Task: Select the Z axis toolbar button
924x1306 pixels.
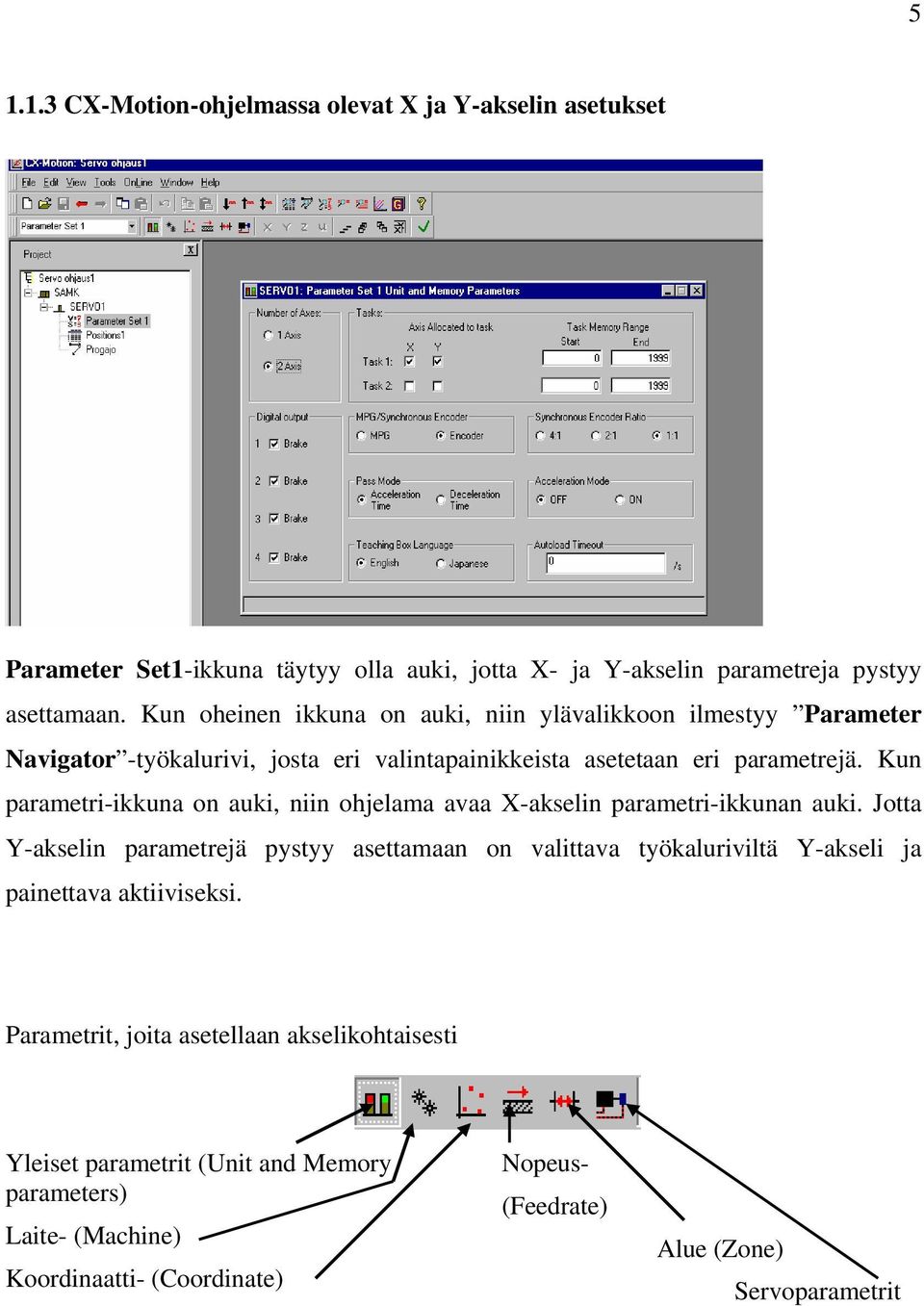Action: click(304, 227)
